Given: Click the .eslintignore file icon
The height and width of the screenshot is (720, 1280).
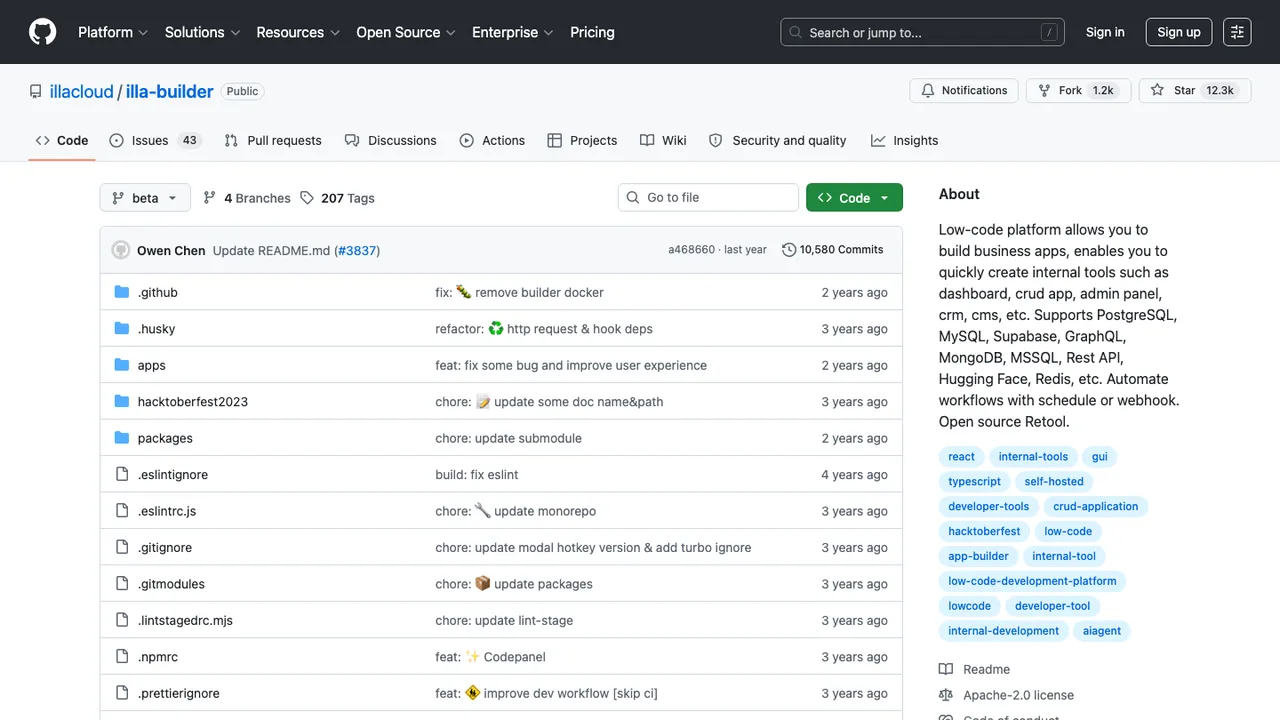Looking at the screenshot, I should pos(122,474).
